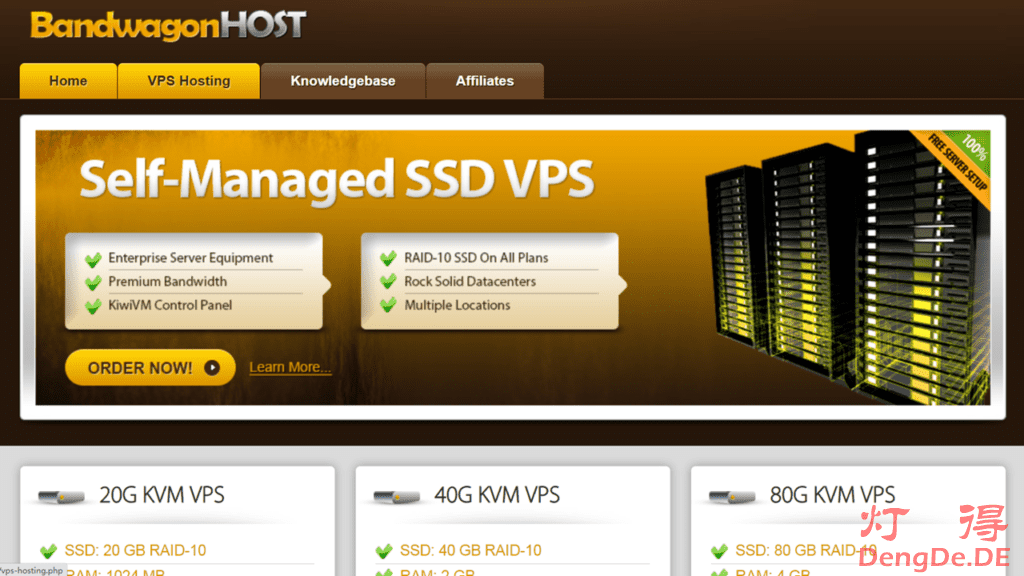
Task: Click the checkmark beside KiwiVM Control Panel
Action: [x=93, y=305]
